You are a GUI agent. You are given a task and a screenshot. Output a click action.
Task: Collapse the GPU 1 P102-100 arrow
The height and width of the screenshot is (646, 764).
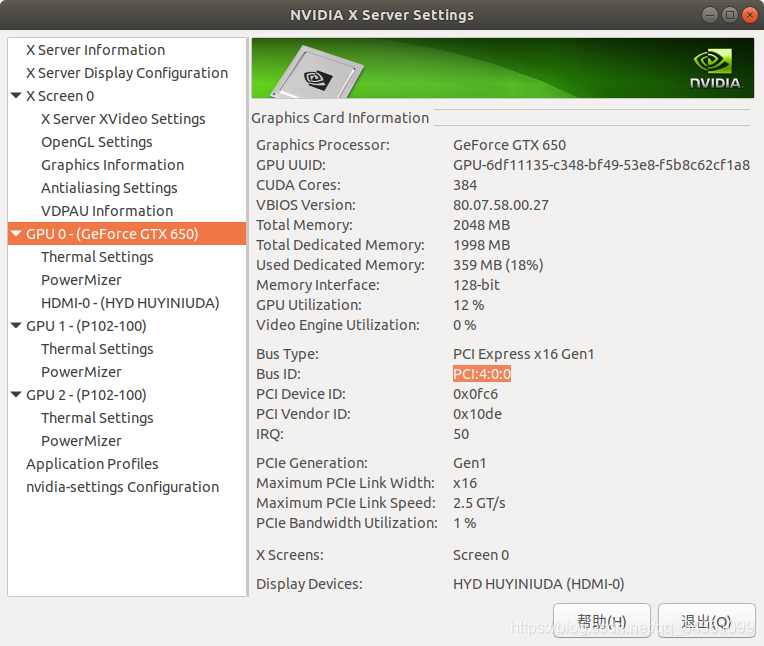pyautogui.click(x=16, y=325)
